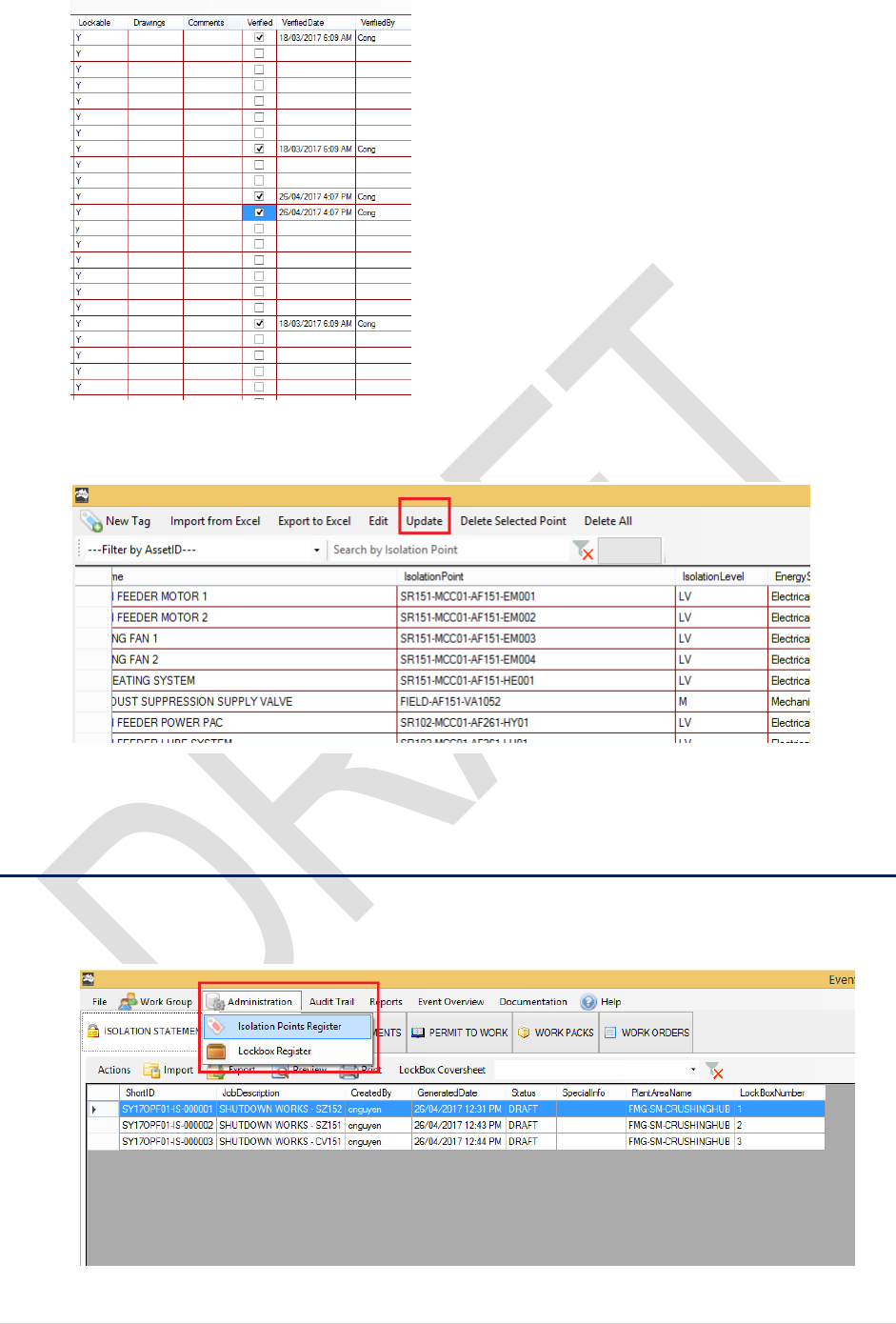Screen dimensions: 896x1324
Task: Switch to PERMIT TO WORK tab
Action: tap(460, 1032)
